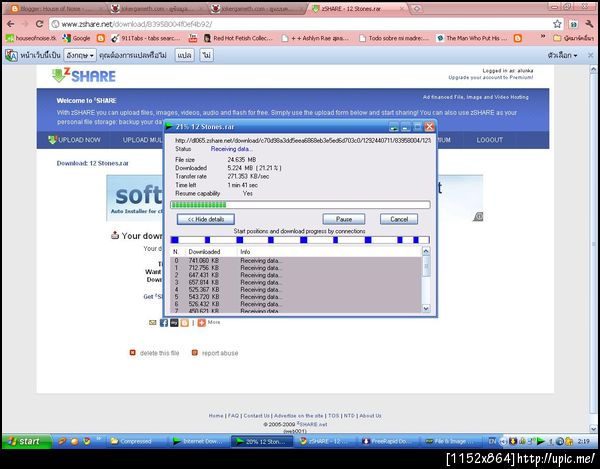Open More sharing options plus icon

(x=202, y=322)
